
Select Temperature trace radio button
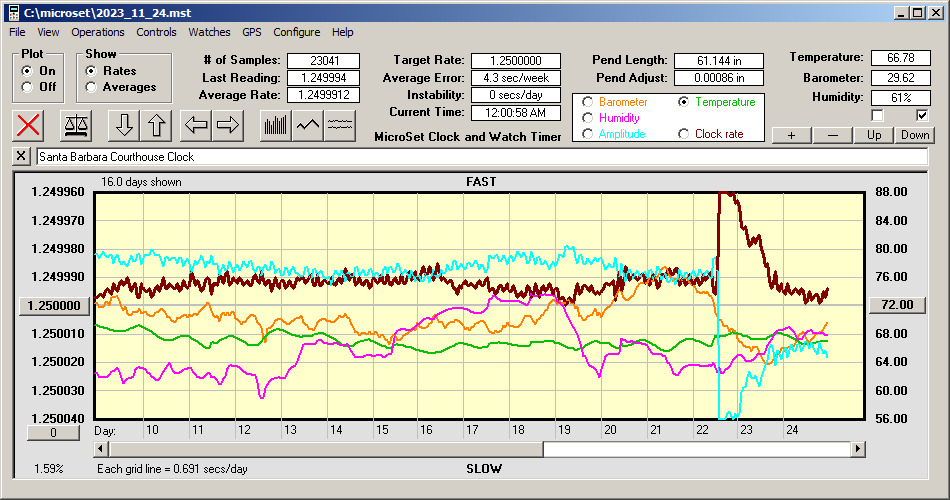(683, 102)
